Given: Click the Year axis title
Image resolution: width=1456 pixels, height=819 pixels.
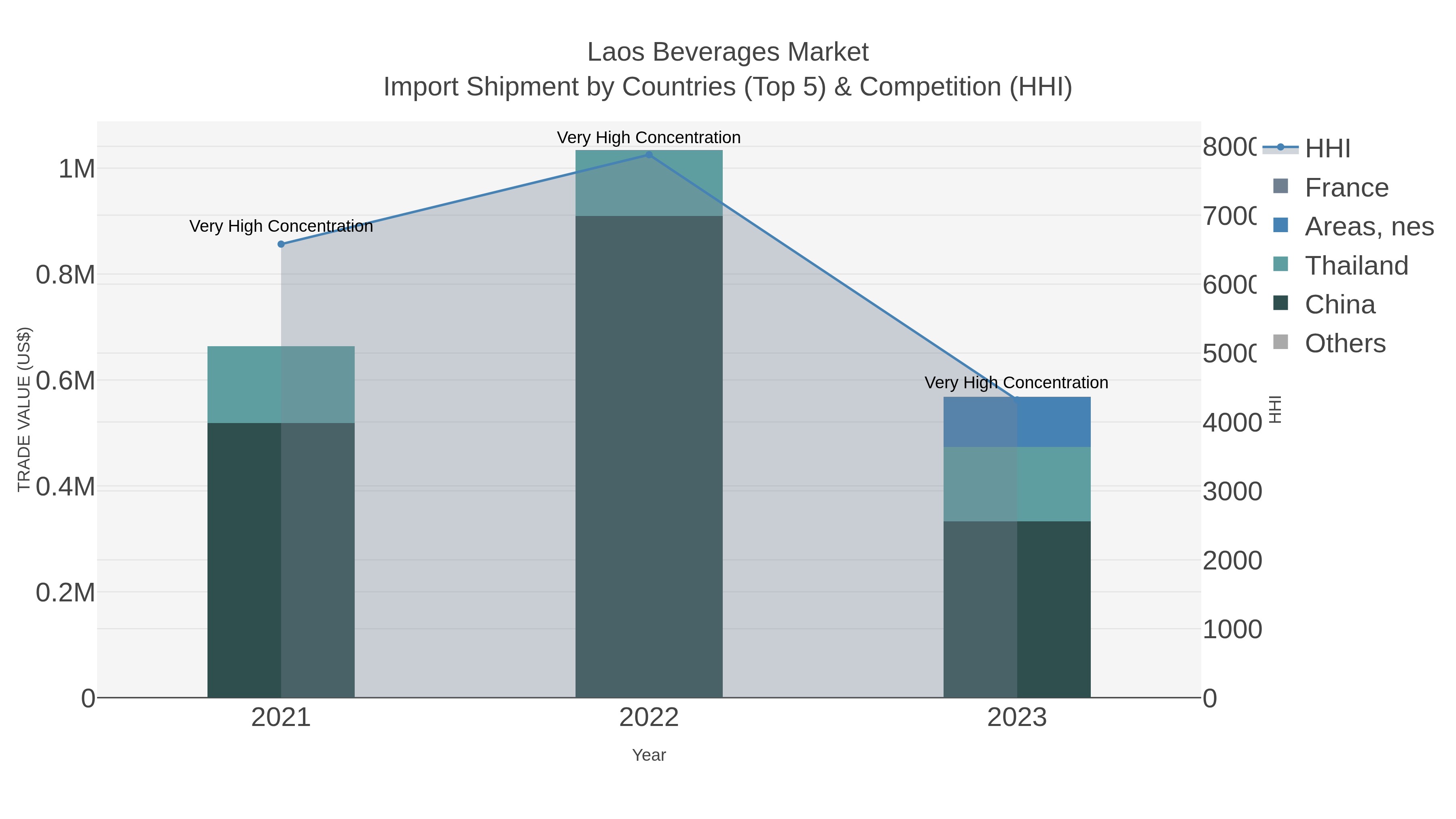Looking at the screenshot, I should coord(649,755).
